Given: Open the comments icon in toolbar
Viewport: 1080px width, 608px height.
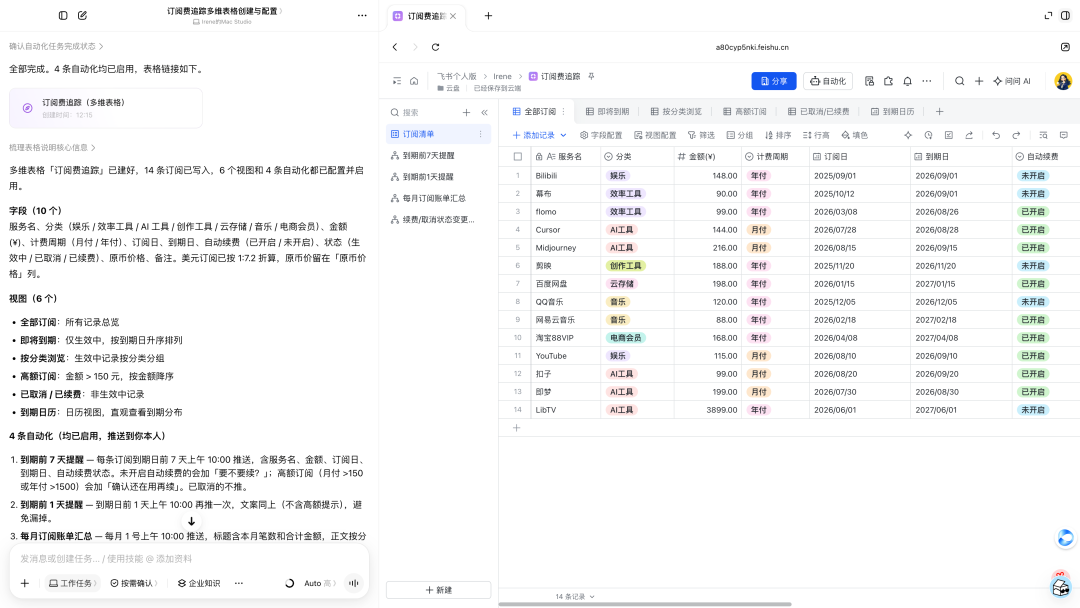Looking at the screenshot, I should [x=1063, y=136].
